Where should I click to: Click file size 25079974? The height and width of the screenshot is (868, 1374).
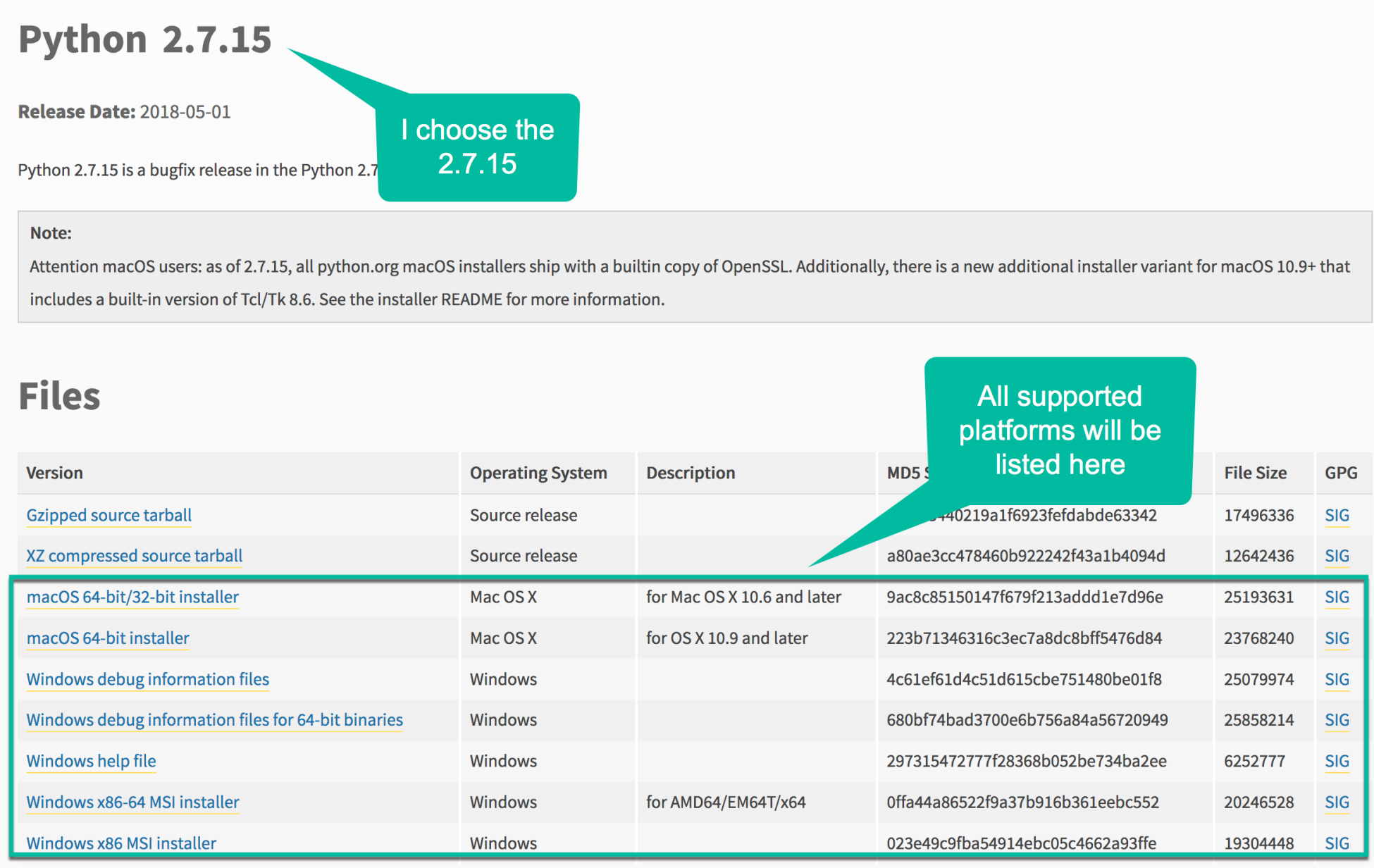(x=1258, y=679)
